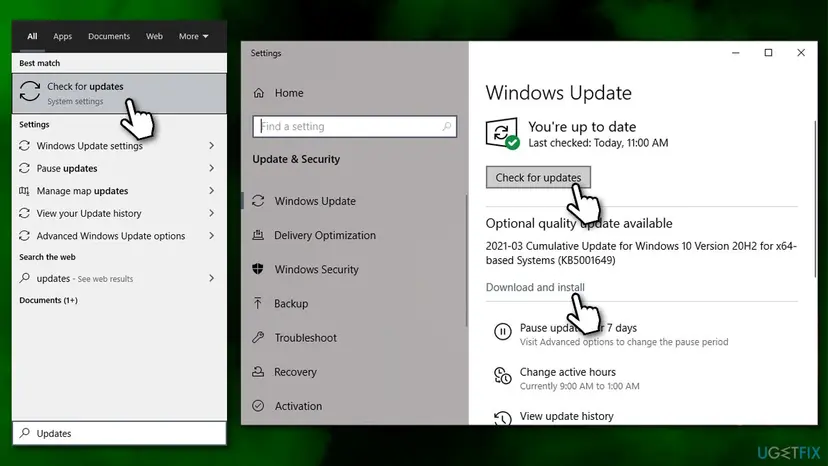The height and width of the screenshot is (466, 828).
Task: Open Delivery Optimization settings page
Action: click(x=325, y=235)
